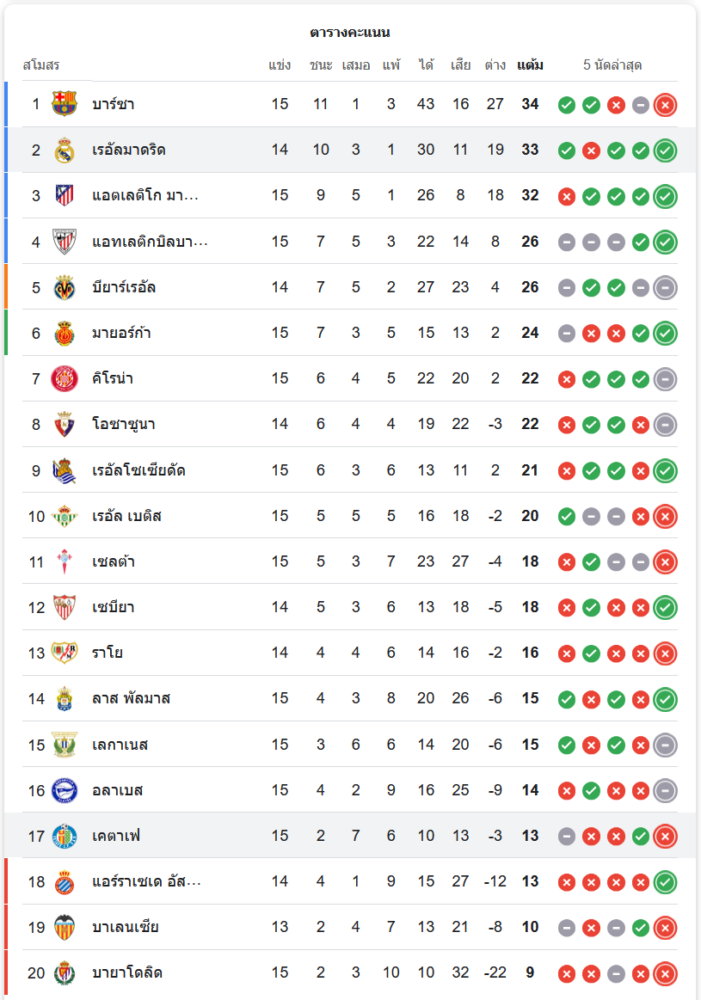Viewport: 701px width, 1000px height.
Task: Click the Villarreal yellow crest icon
Action: tap(64, 288)
